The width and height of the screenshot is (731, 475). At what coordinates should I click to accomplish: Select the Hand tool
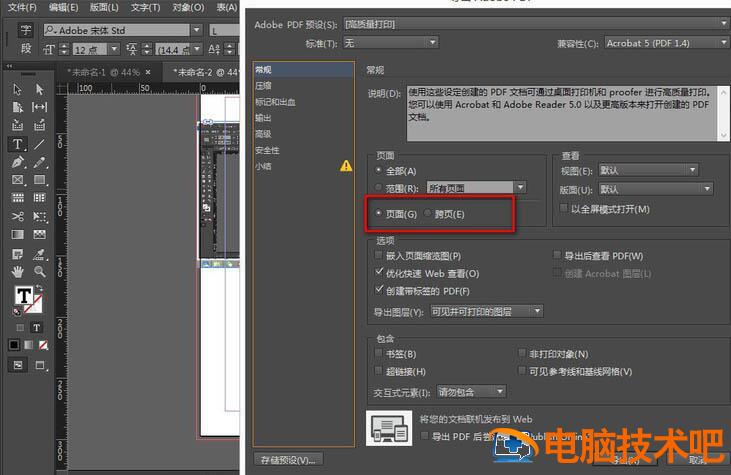(x=17, y=271)
